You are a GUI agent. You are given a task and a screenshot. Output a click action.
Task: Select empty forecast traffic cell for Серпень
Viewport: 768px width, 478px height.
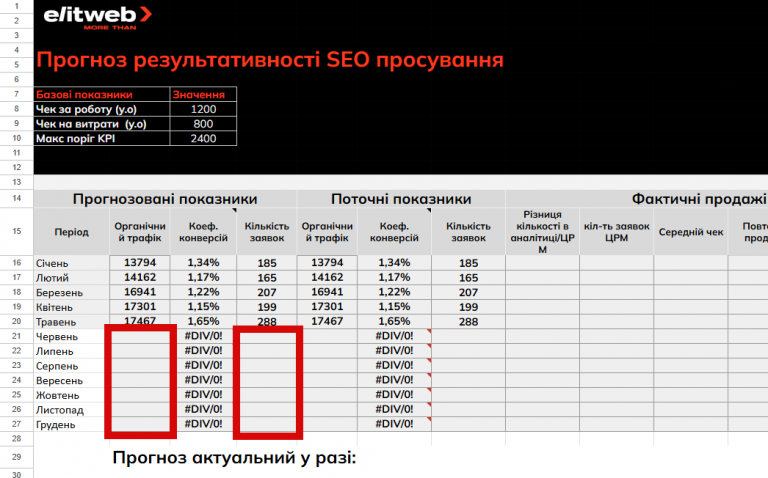click(140, 365)
